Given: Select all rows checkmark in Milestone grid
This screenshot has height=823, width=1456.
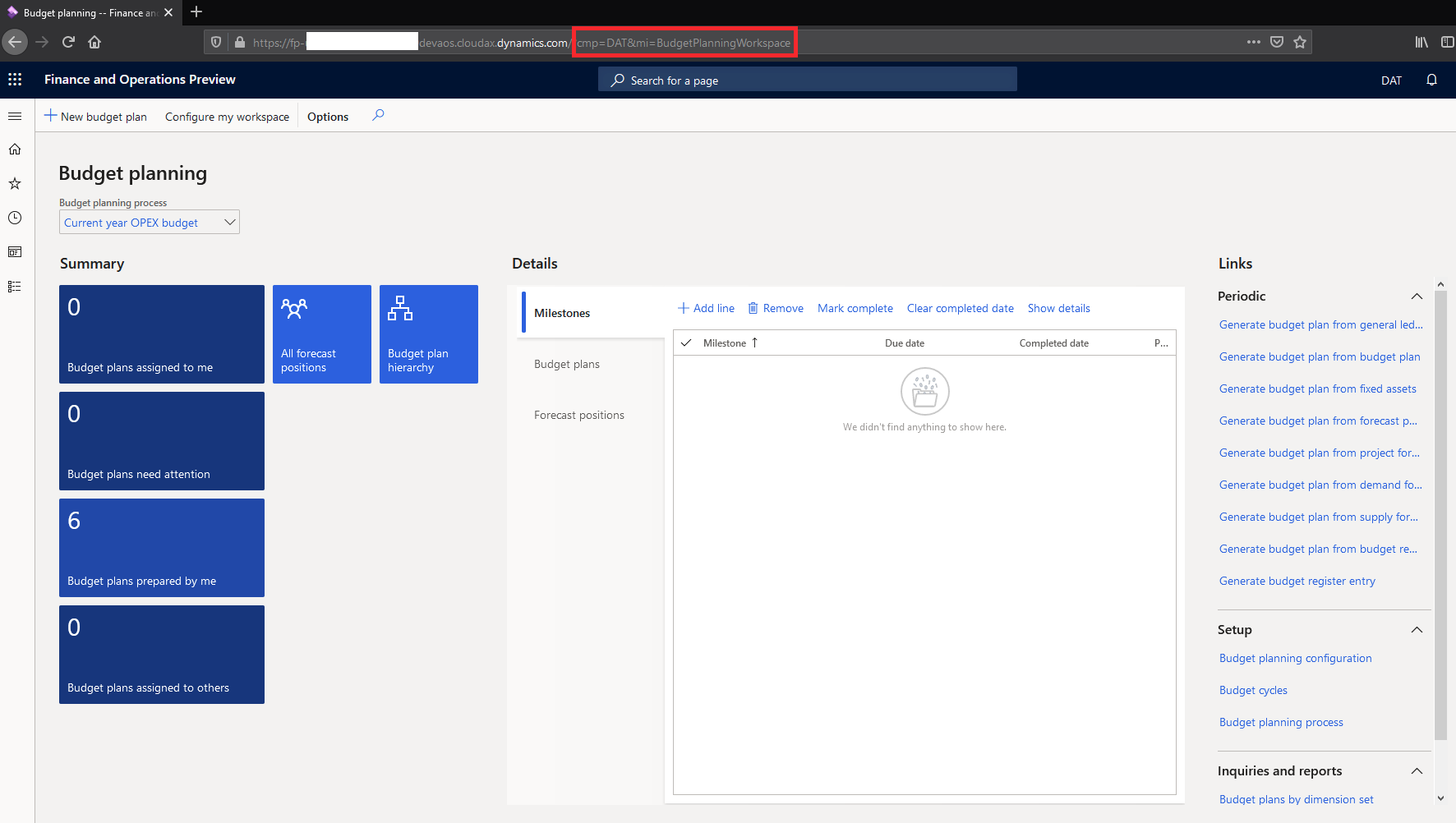Looking at the screenshot, I should tap(686, 343).
